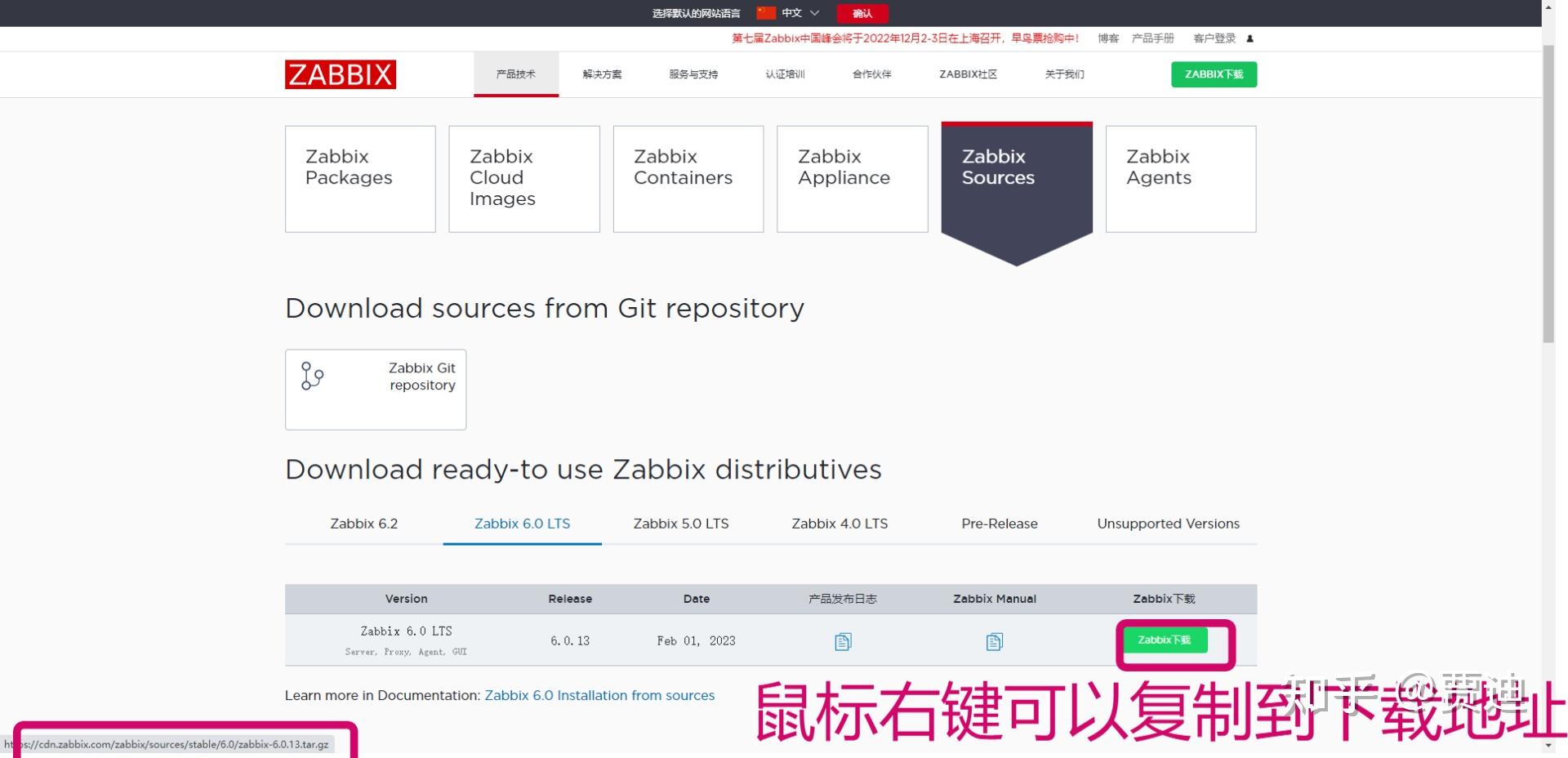Image resolution: width=1568 pixels, height=758 pixels.
Task: Download Zabbix 6.0.13 with the Zabbix下载 button
Action: pos(1165,640)
